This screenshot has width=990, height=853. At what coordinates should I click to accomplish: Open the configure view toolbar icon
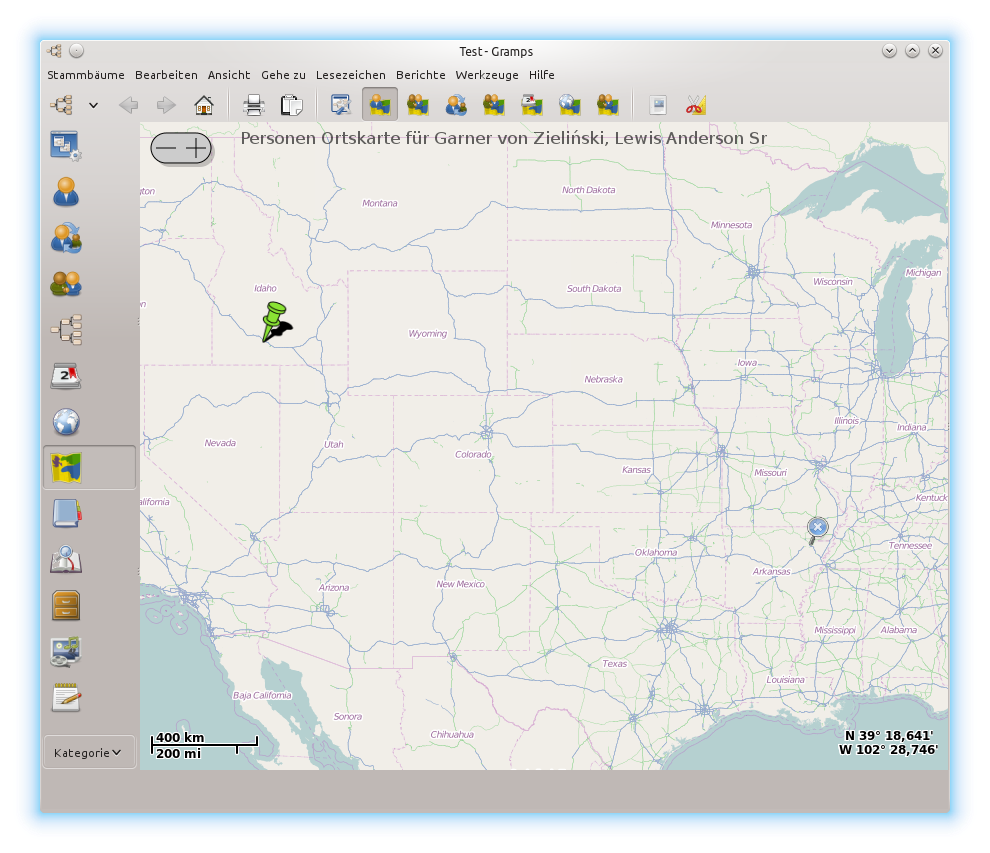tap(342, 105)
